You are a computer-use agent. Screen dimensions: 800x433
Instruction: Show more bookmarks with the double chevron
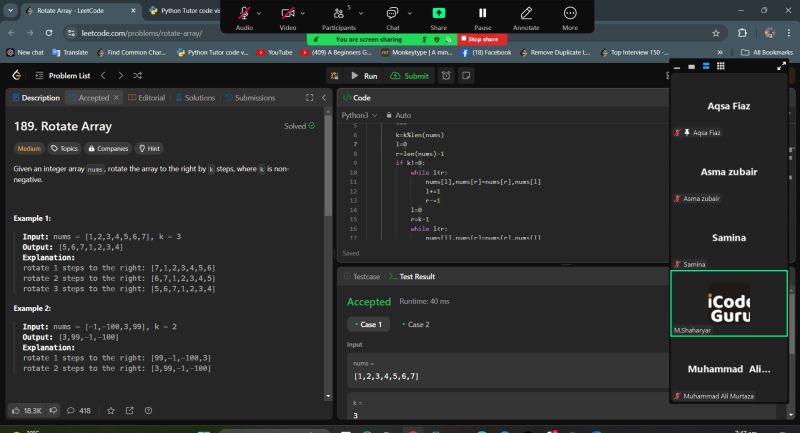719,52
